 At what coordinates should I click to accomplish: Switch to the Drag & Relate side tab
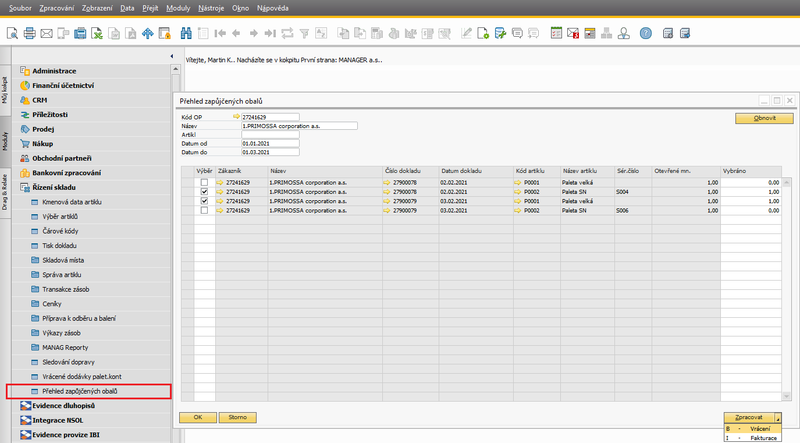pyautogui.click(x=5, y=192)
